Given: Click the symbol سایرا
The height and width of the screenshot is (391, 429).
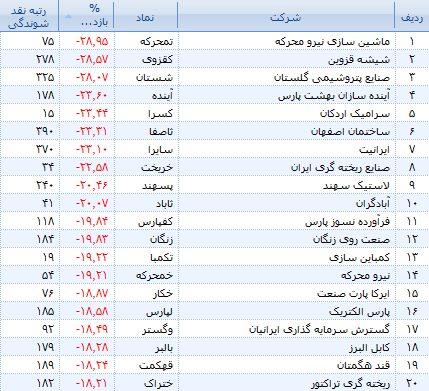Looking at the screenshot, I should pyautogui.click(x=161, y=149).
